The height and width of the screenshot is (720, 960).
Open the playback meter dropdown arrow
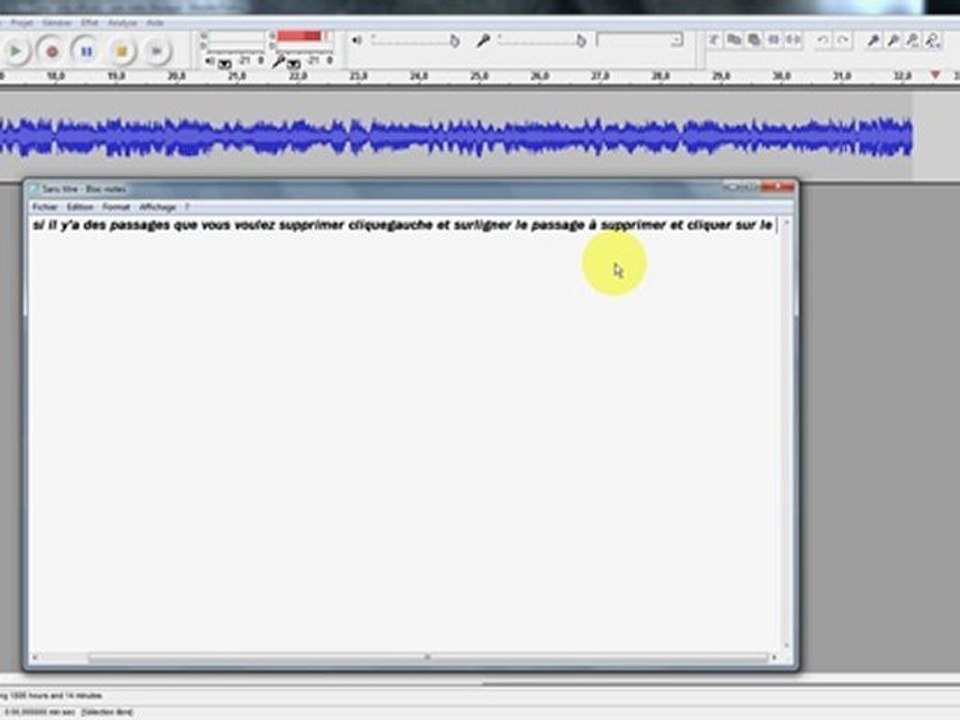(x=225, y=64)
